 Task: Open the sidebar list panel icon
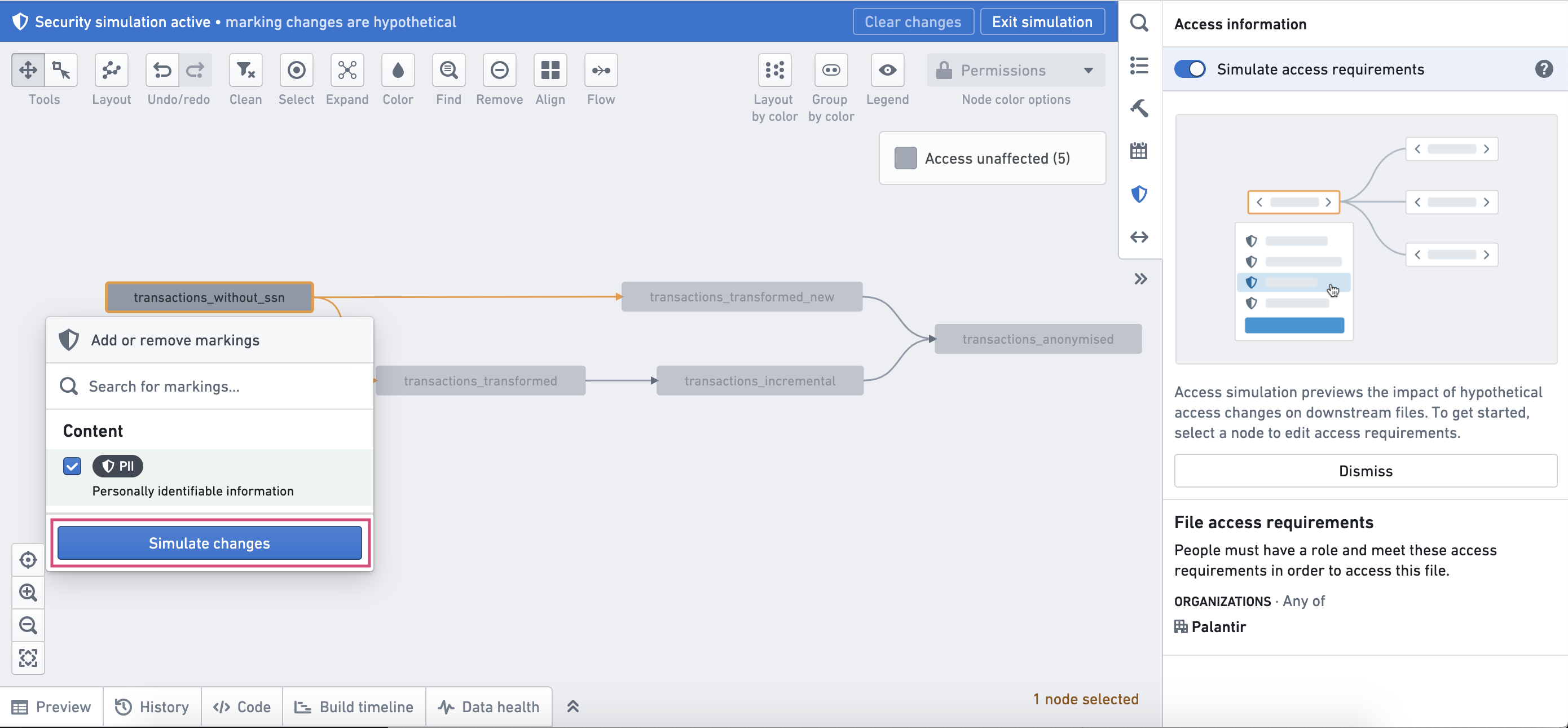pyautogui.click(x=1139, y=66)
